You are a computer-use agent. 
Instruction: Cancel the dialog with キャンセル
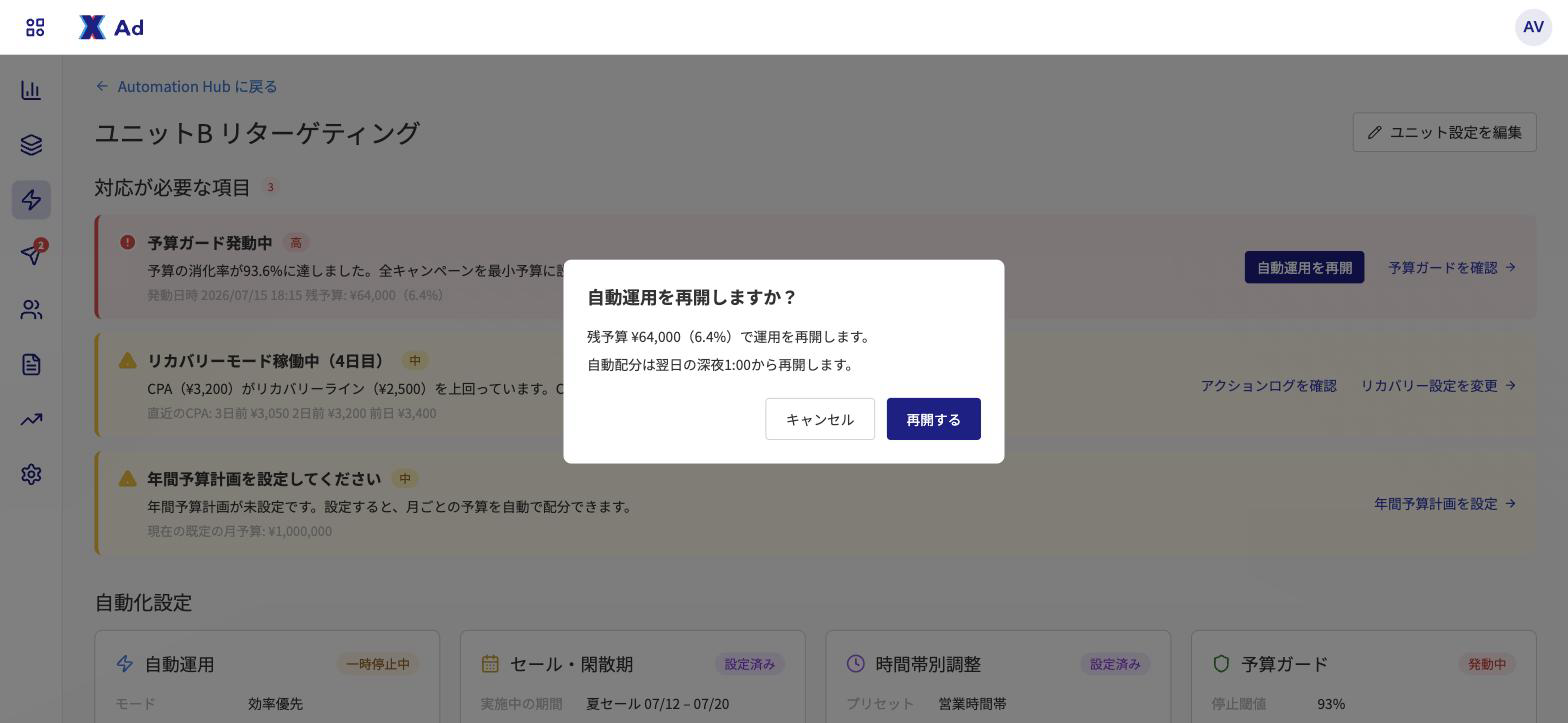tap(820, 419)
